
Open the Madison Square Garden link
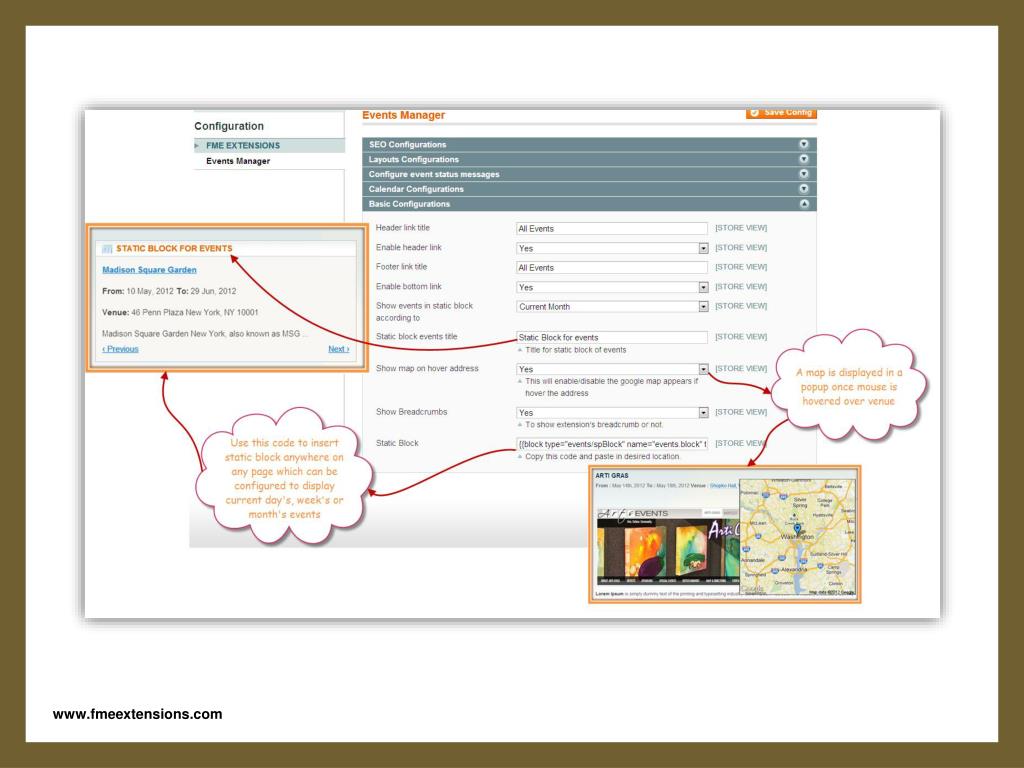(x=149, y=270)
